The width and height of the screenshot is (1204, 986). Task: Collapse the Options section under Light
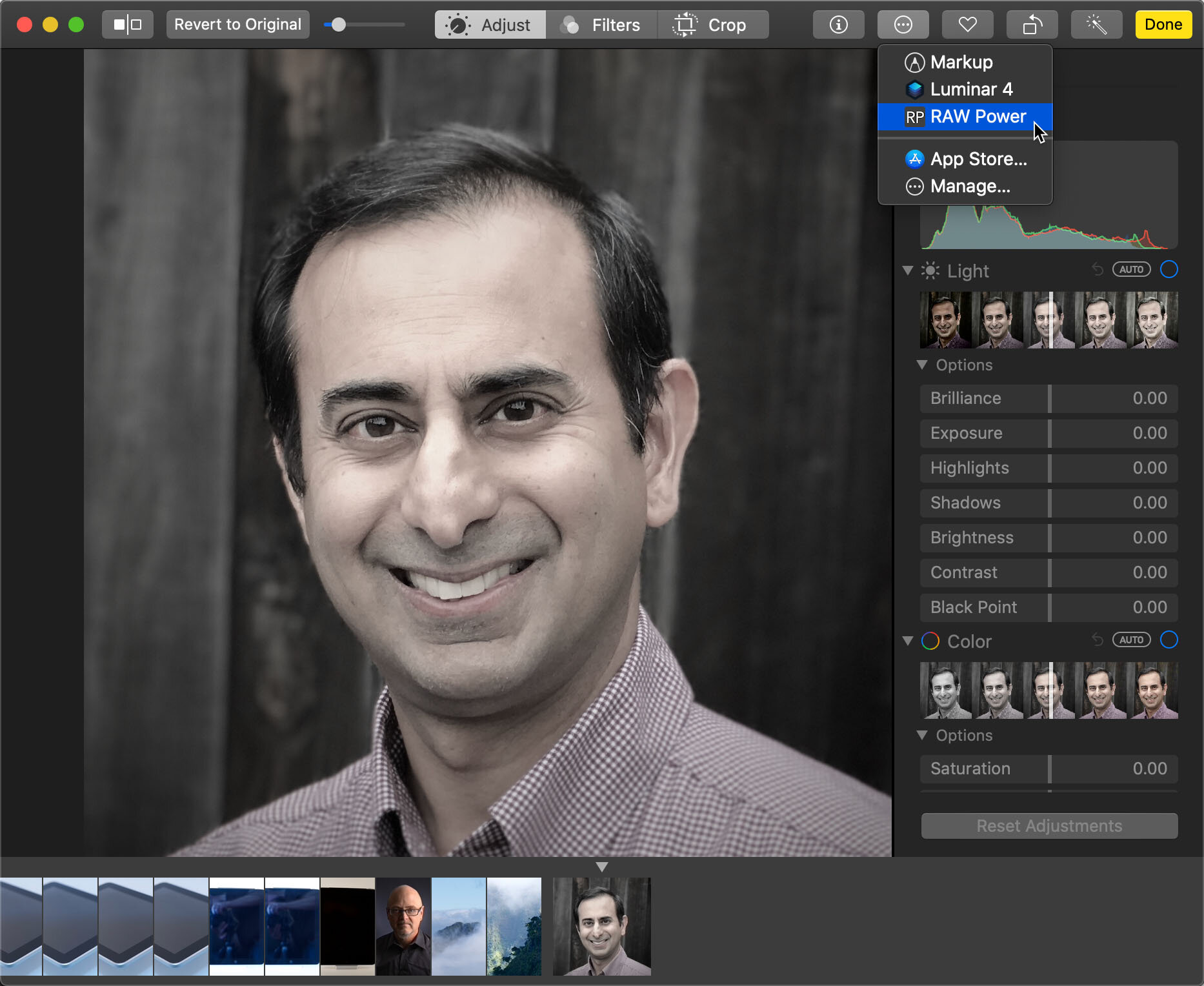click(x=923, y=365)
